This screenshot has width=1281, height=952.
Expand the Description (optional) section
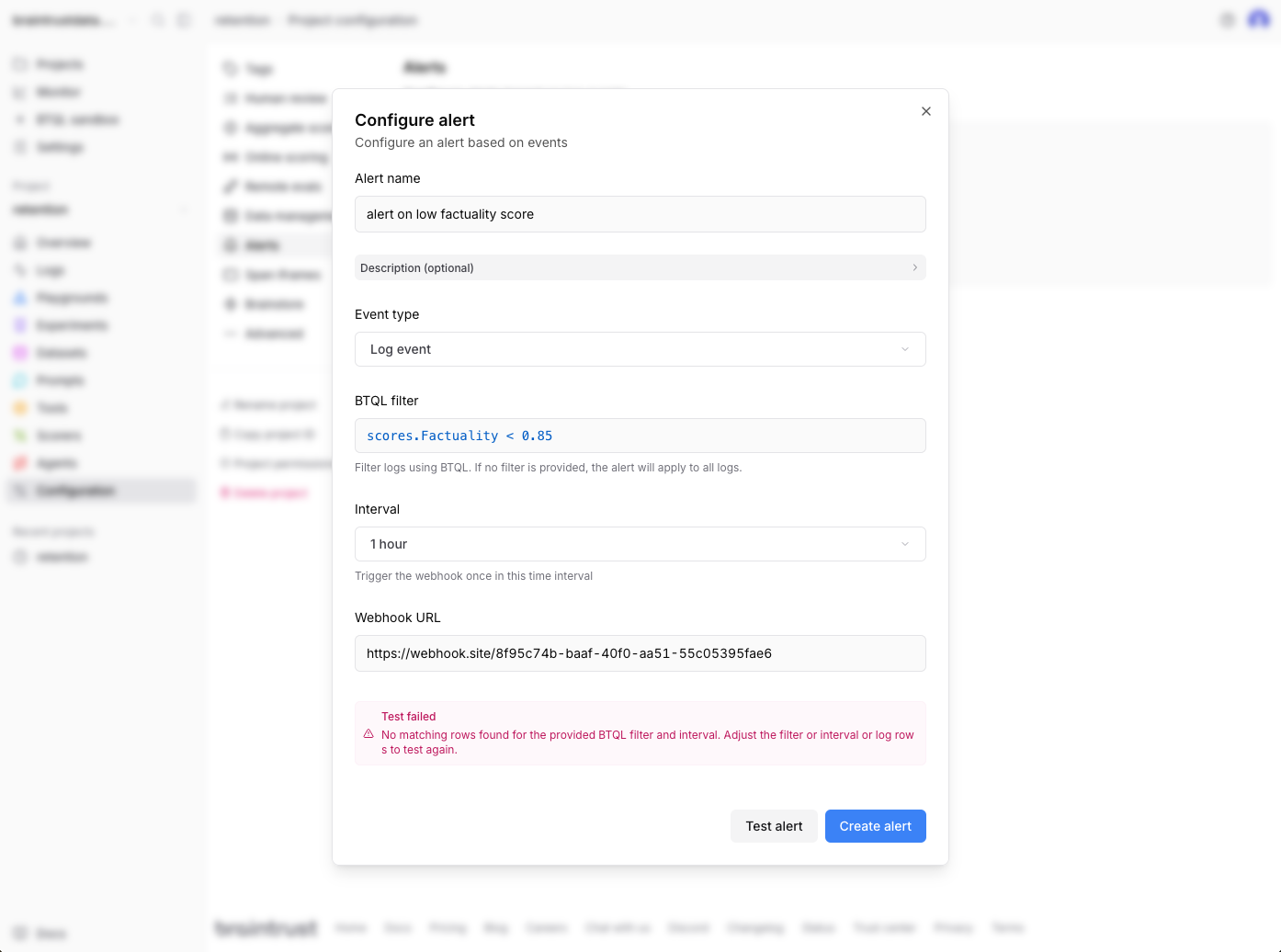click(640, 267)
